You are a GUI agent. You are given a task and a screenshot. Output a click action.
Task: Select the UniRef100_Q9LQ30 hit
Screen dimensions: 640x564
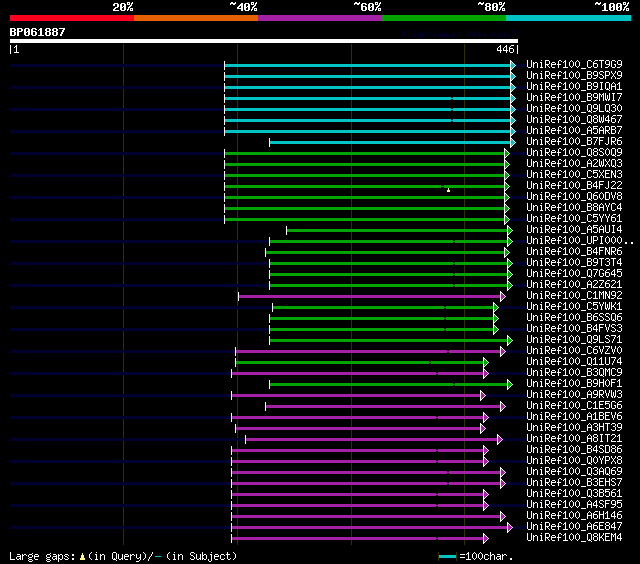coord(574,109)
